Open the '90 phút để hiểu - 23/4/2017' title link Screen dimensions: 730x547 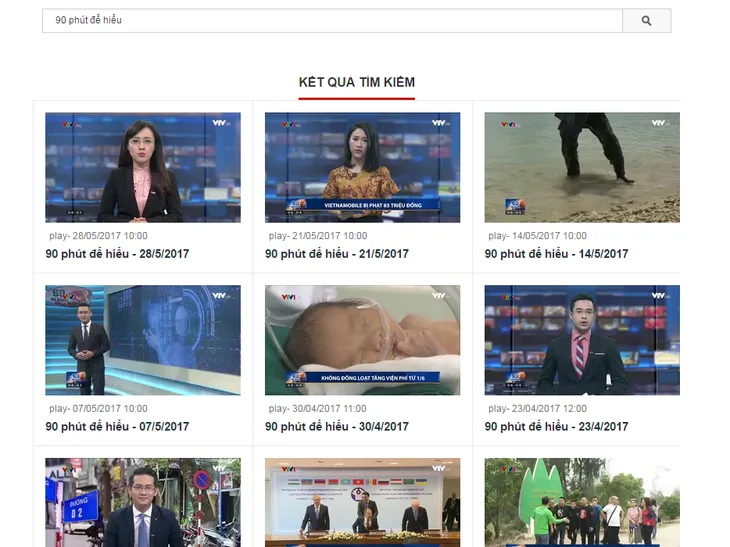pyautogui.click(x=556, y=426)
